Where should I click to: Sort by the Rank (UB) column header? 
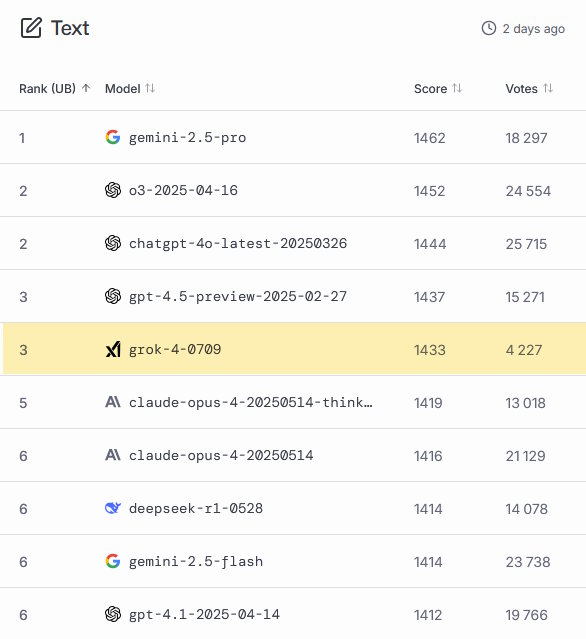(55, 88)
